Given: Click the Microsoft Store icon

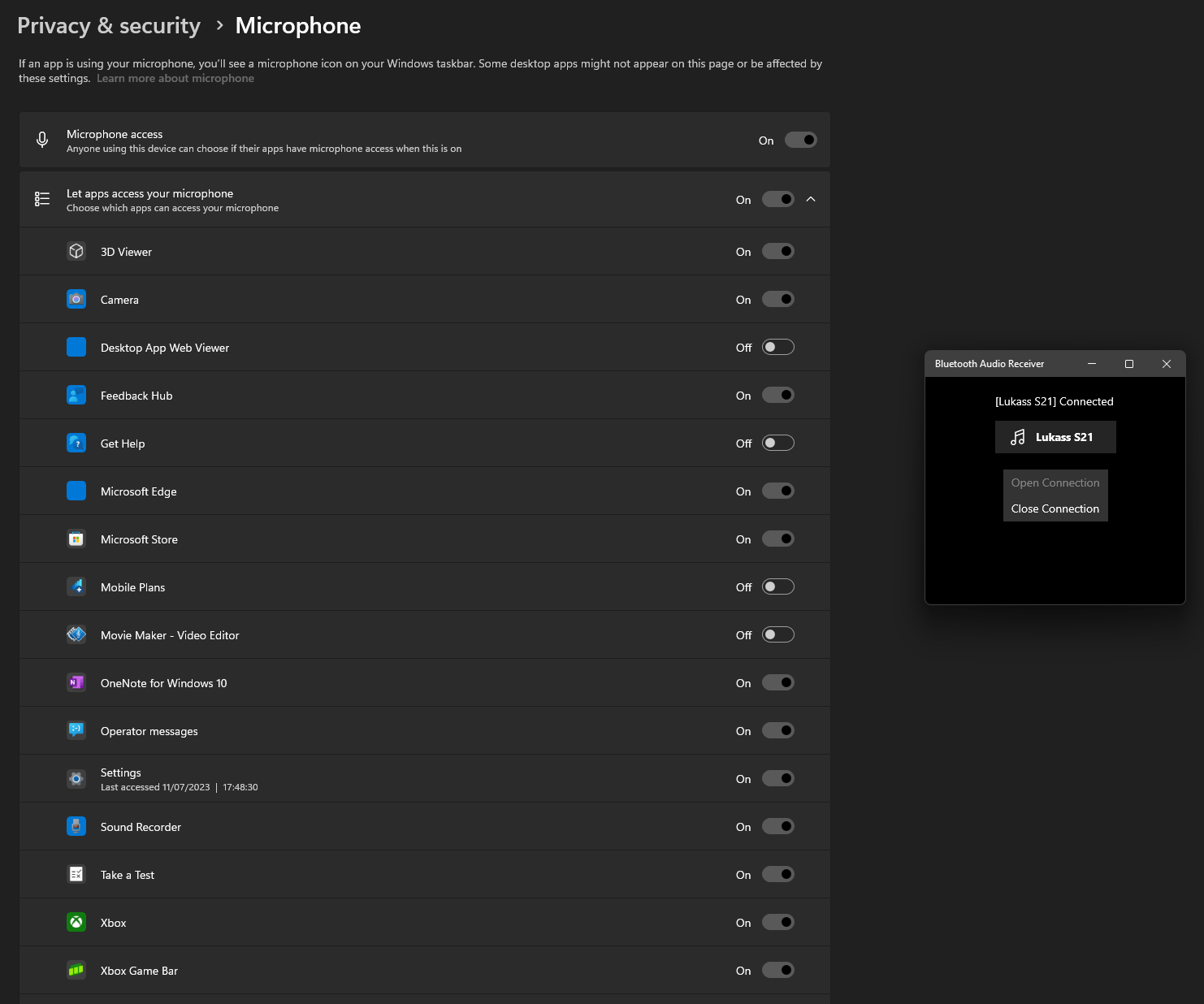Looking at the screenshot, I should [x=76, y=539].
